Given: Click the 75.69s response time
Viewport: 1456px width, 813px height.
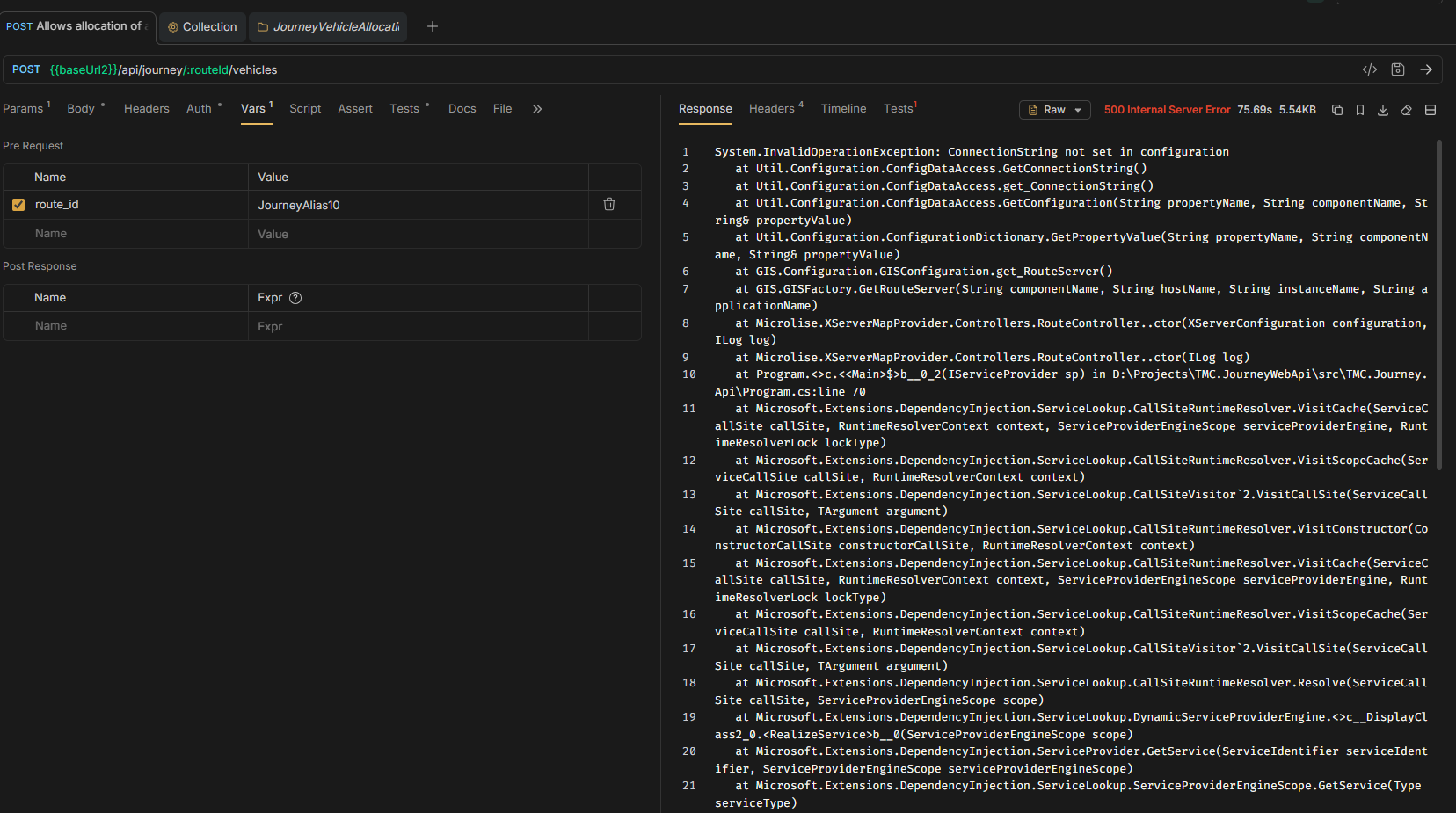Looking at the screenshot, I should click(1254, 110).
